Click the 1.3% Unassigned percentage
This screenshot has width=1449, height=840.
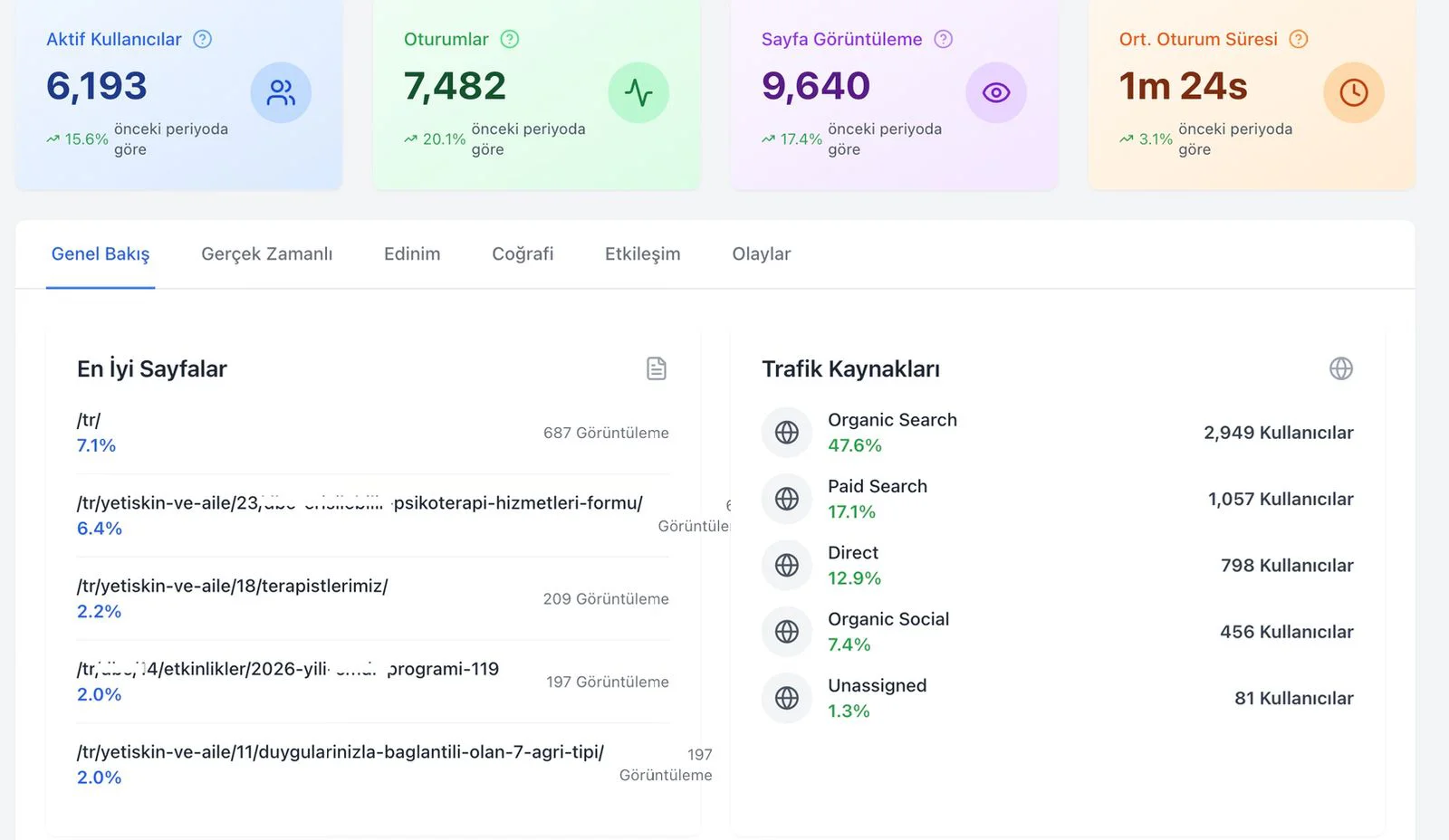849,711
